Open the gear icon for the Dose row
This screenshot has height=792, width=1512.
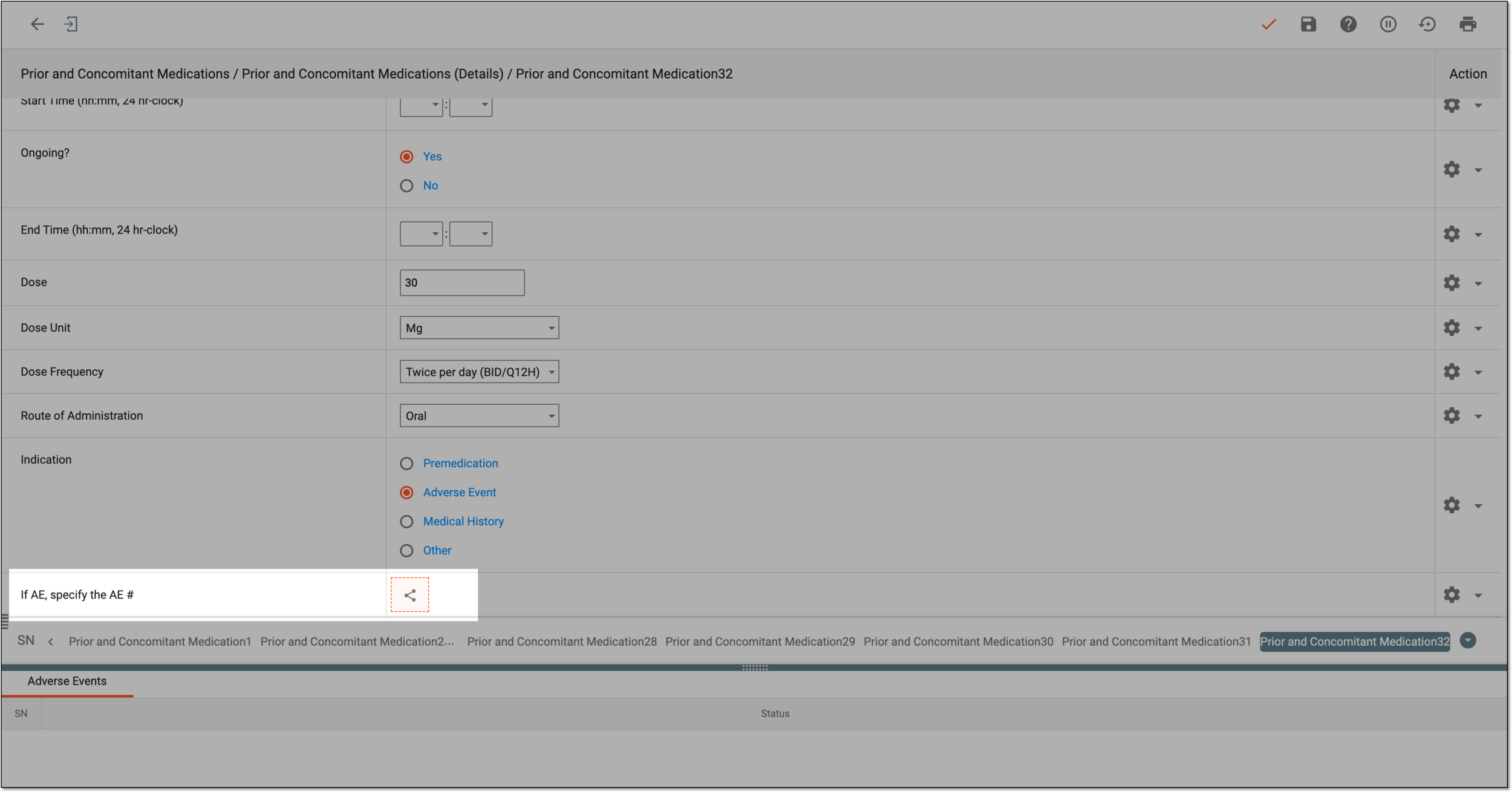click(1452, 283)
